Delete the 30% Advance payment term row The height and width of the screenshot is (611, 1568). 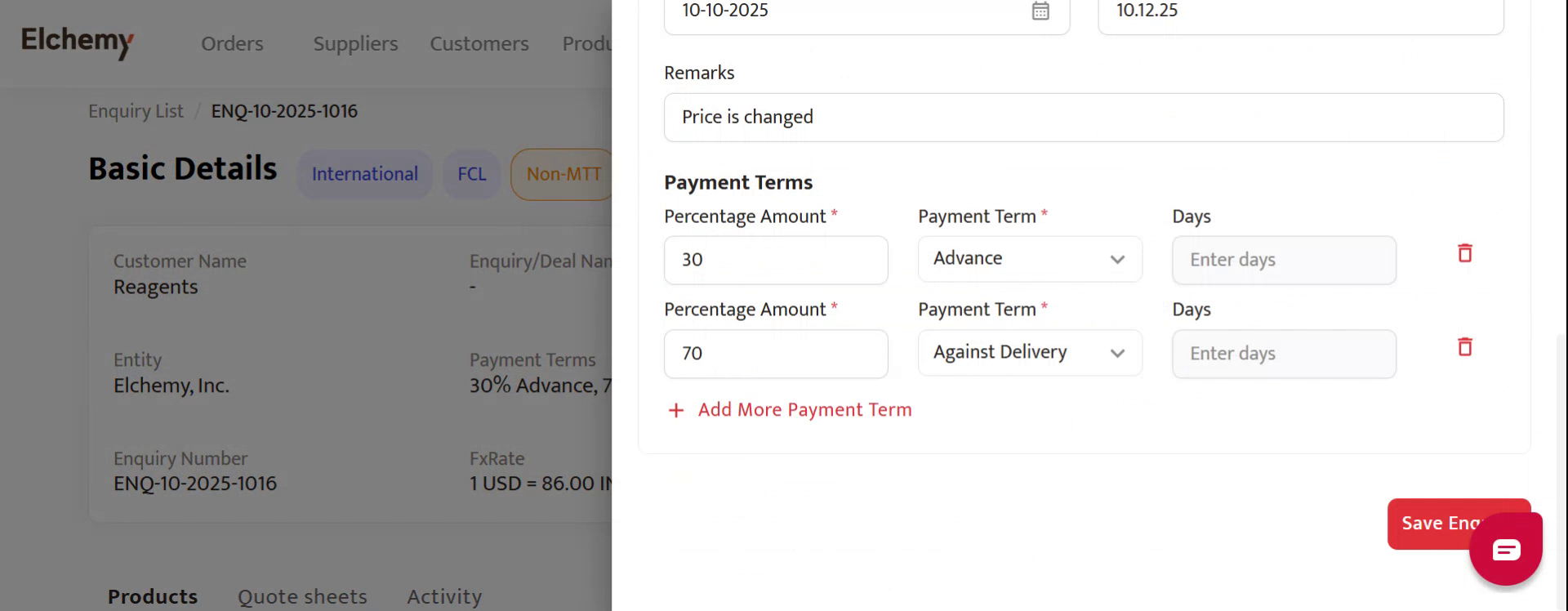pos(1464,253)
